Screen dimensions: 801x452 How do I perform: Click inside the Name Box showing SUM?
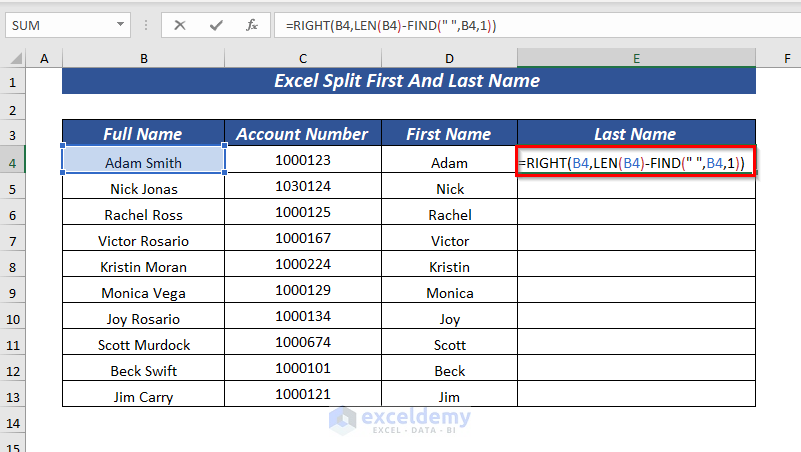[58, 25]
